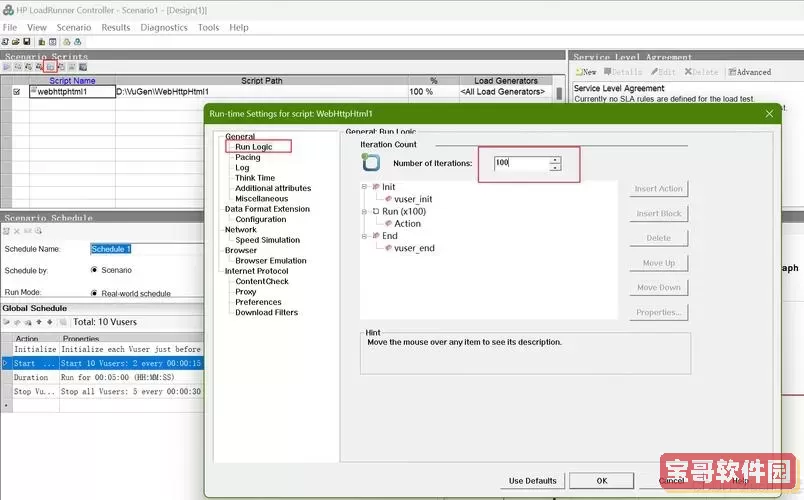Open the Scenario menu
The image size is (804, 500).
coord(74,27)
